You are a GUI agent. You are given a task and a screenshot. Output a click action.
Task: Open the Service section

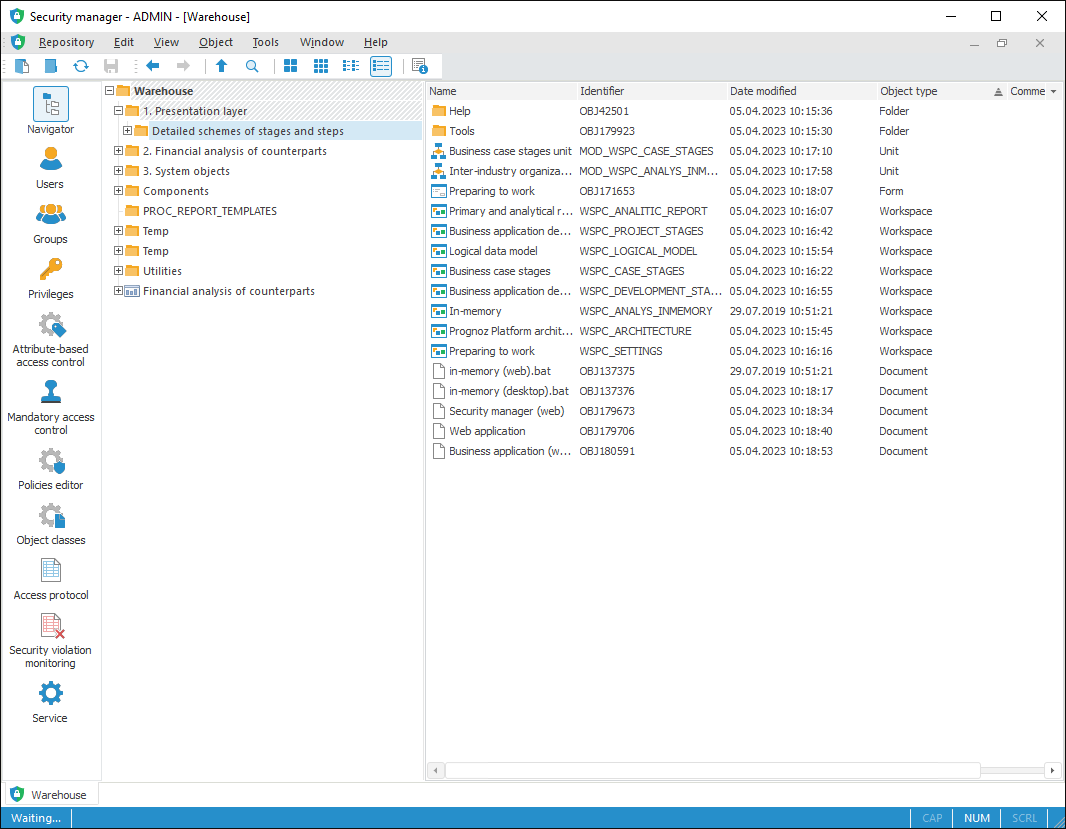tap(50, 703)
